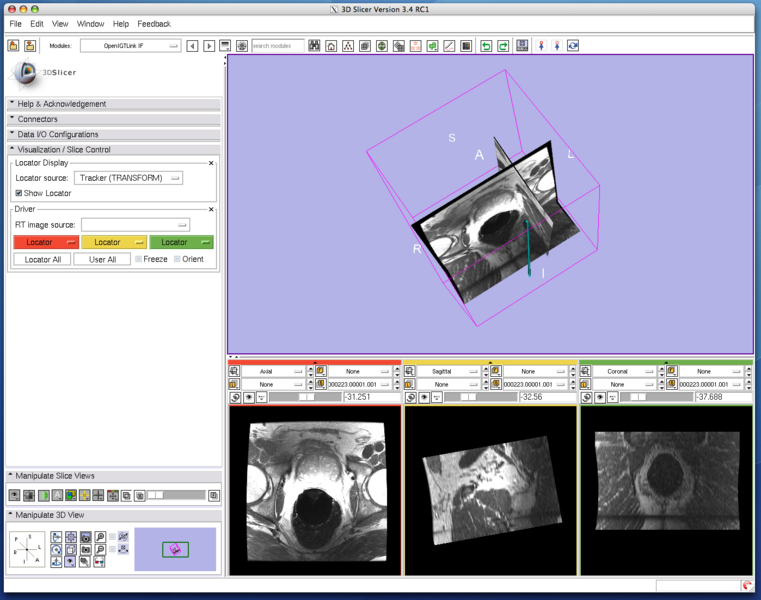The width and height of the screenshot is (761, 600).
Task: Click the load scene icon in toolbar
Action: coord(13,46)
